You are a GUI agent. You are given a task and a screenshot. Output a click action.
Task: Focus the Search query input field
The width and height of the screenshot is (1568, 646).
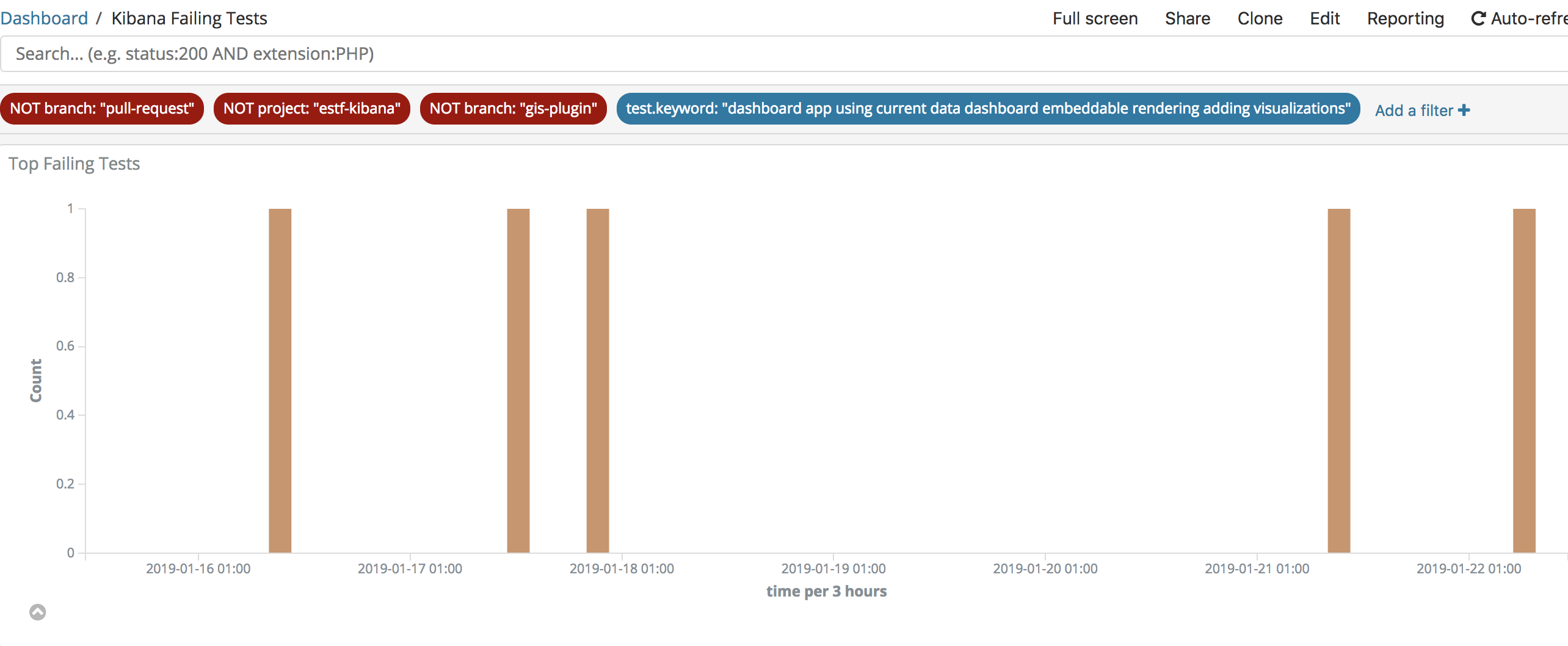pos(784,54)
